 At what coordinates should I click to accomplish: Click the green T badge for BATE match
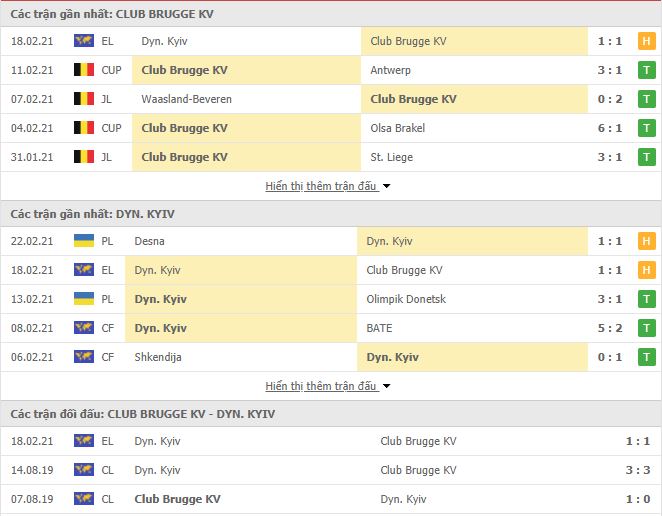[x=646, y=328]
